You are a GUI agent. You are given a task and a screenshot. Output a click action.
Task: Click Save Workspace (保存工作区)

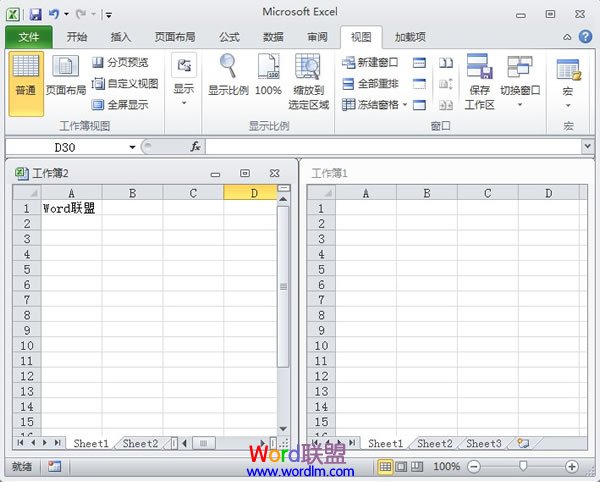[479, 82]
